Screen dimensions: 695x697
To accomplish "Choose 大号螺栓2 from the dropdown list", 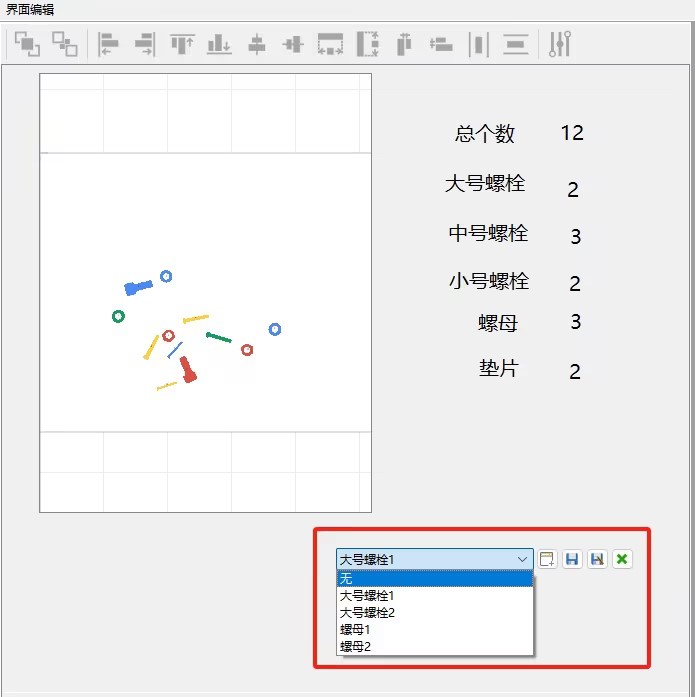I will (x=435, y=613).
